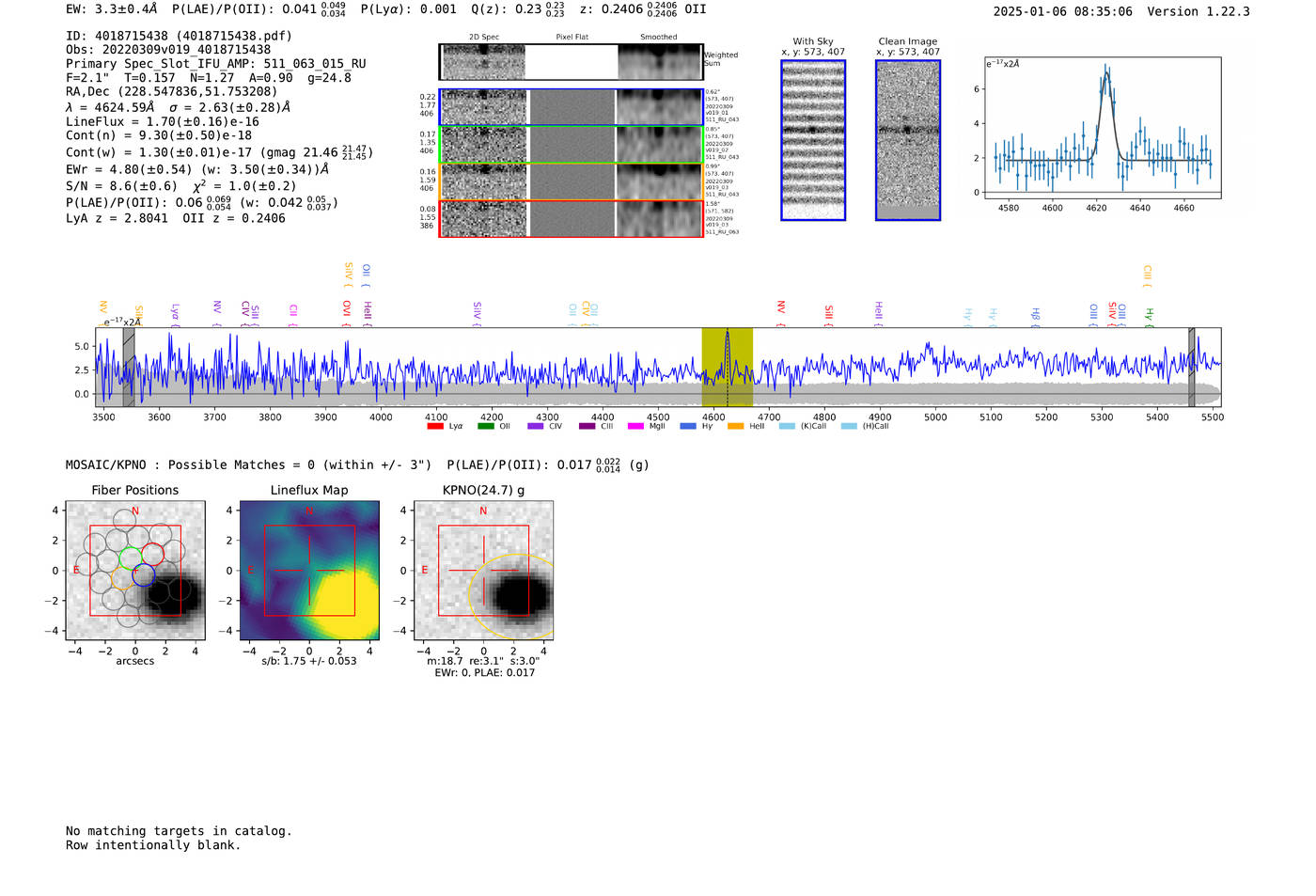This screenshot has width=1316, height=896.
Task: Click the red-bordered 2D spectrum row
Action: [572, 219]
